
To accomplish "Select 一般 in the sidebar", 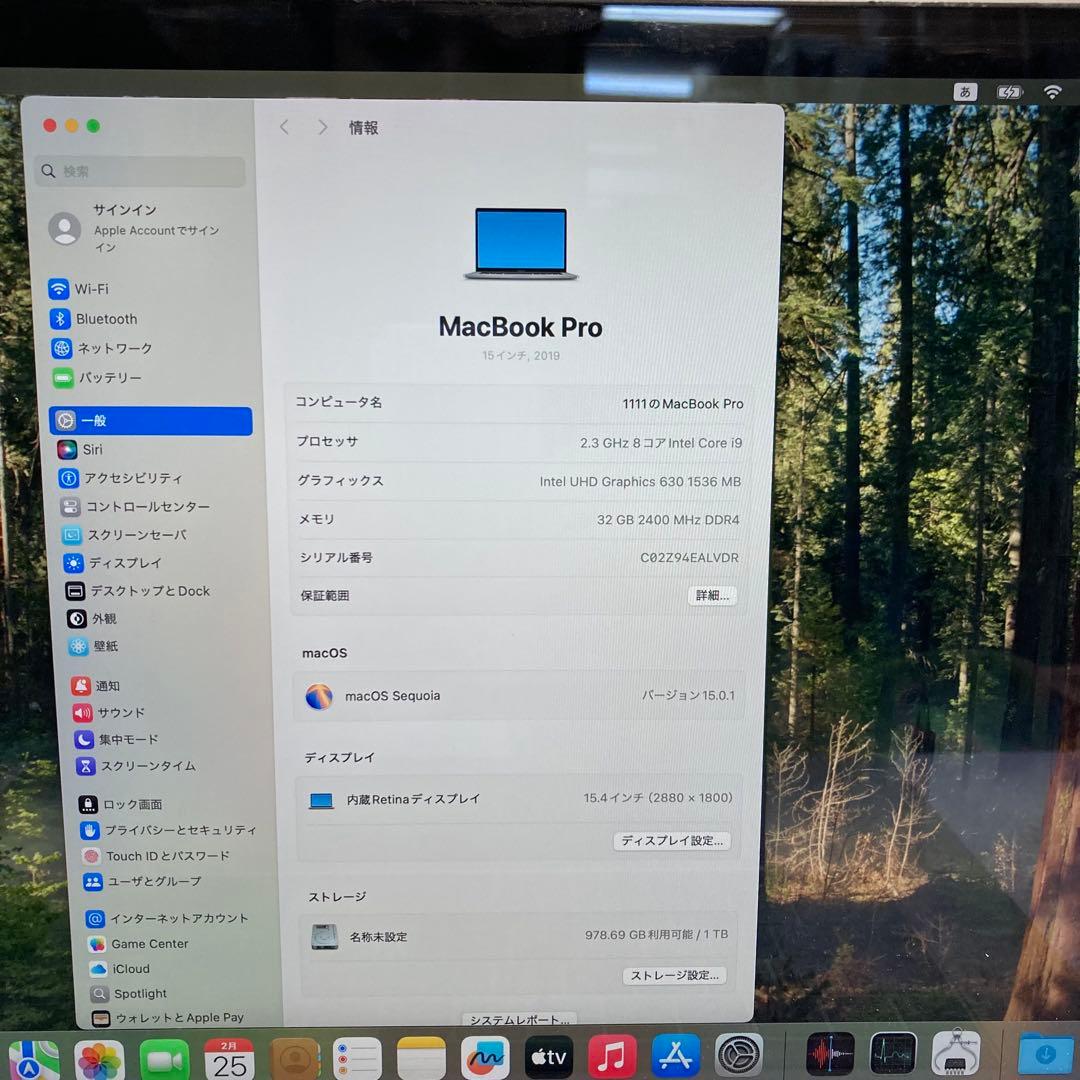I will click(x=151, y=421).
